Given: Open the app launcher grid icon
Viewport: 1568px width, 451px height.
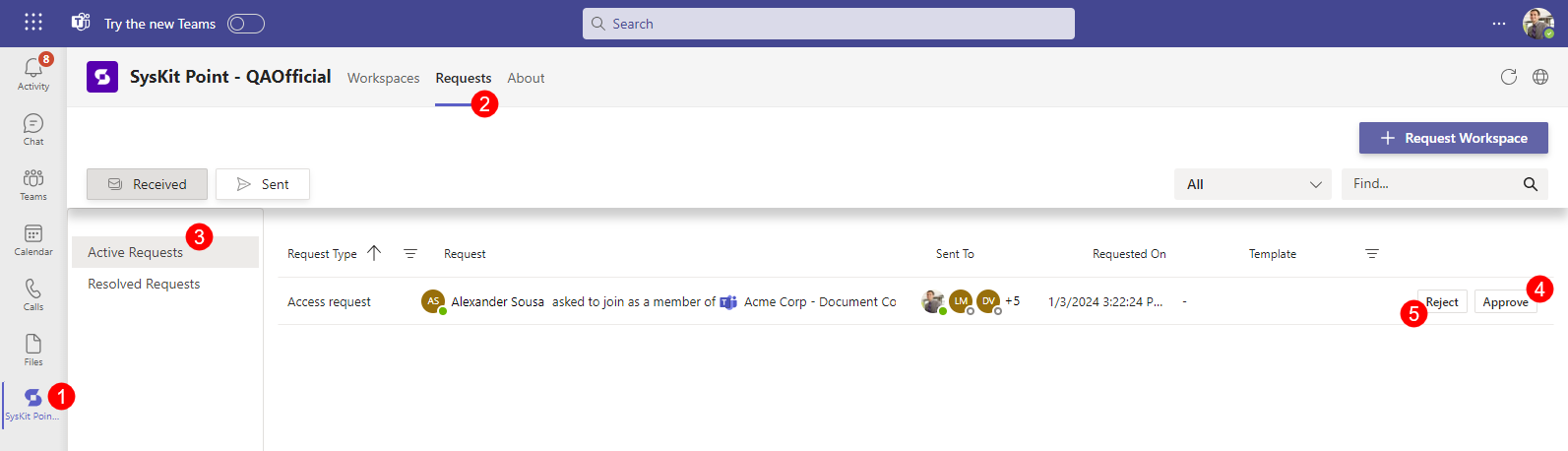Looking at the screenshot, I should [x=33, y=23].
